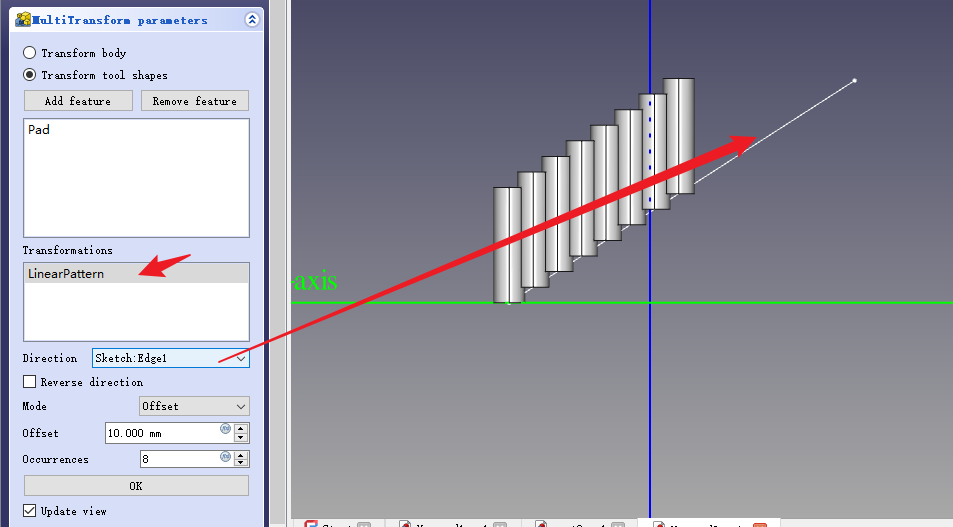
Task: Decrement Occurrences using the down arrow
Action: coord(242,464)
